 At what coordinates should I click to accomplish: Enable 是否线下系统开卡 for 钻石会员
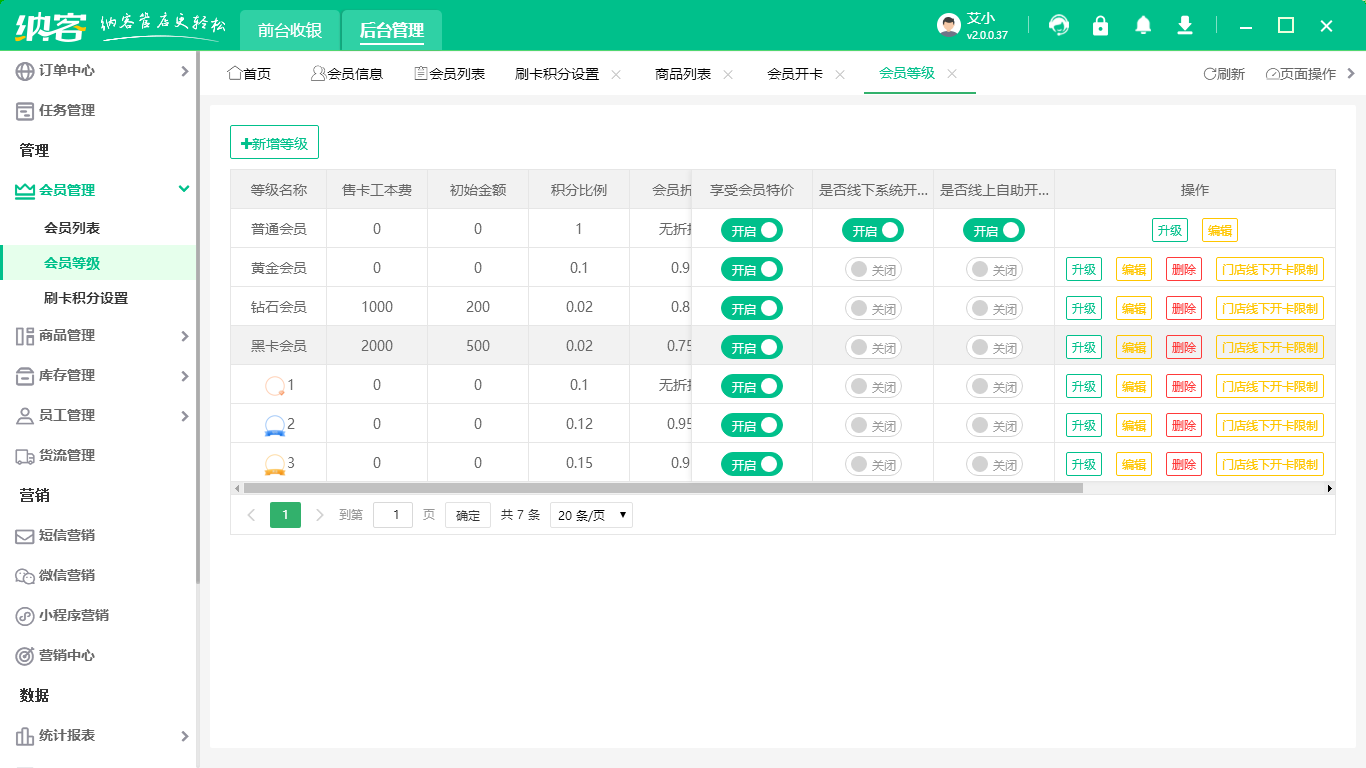[872, 307]
